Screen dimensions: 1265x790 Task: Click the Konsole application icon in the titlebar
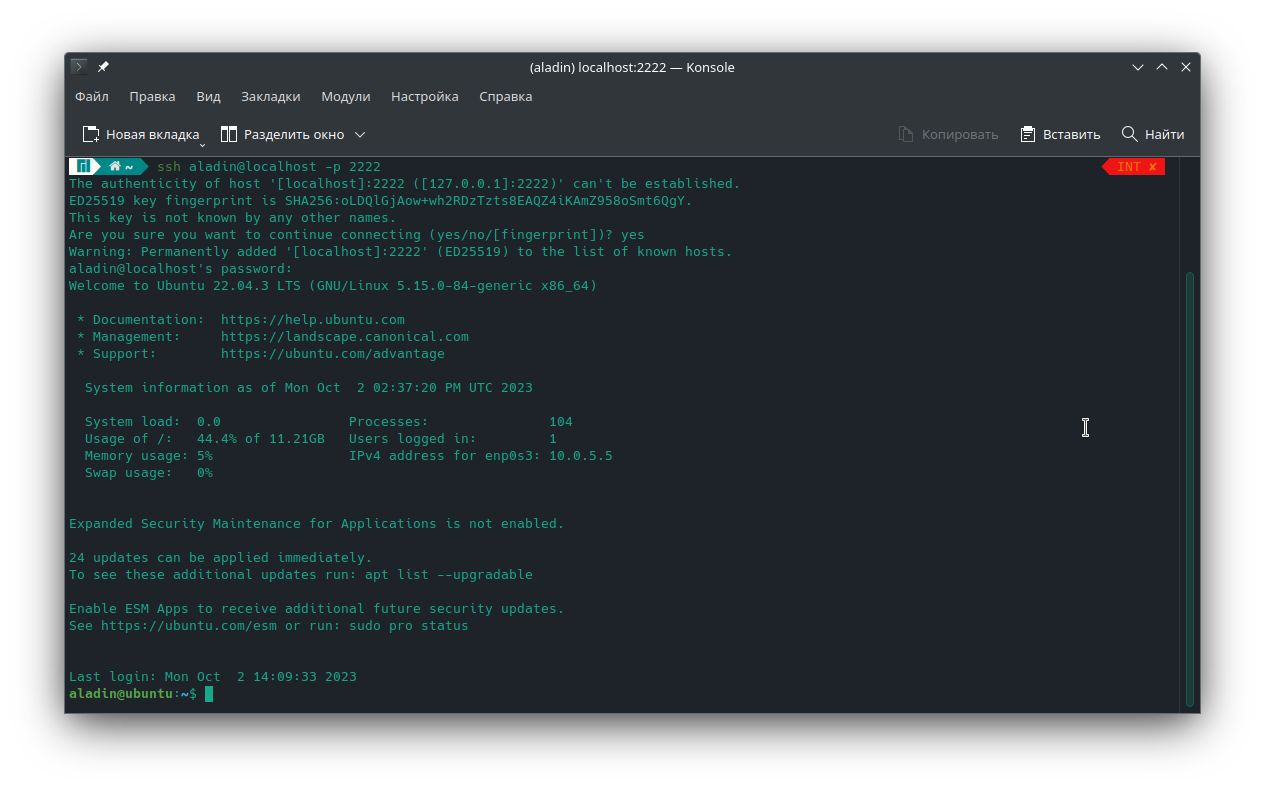[77, 67]
